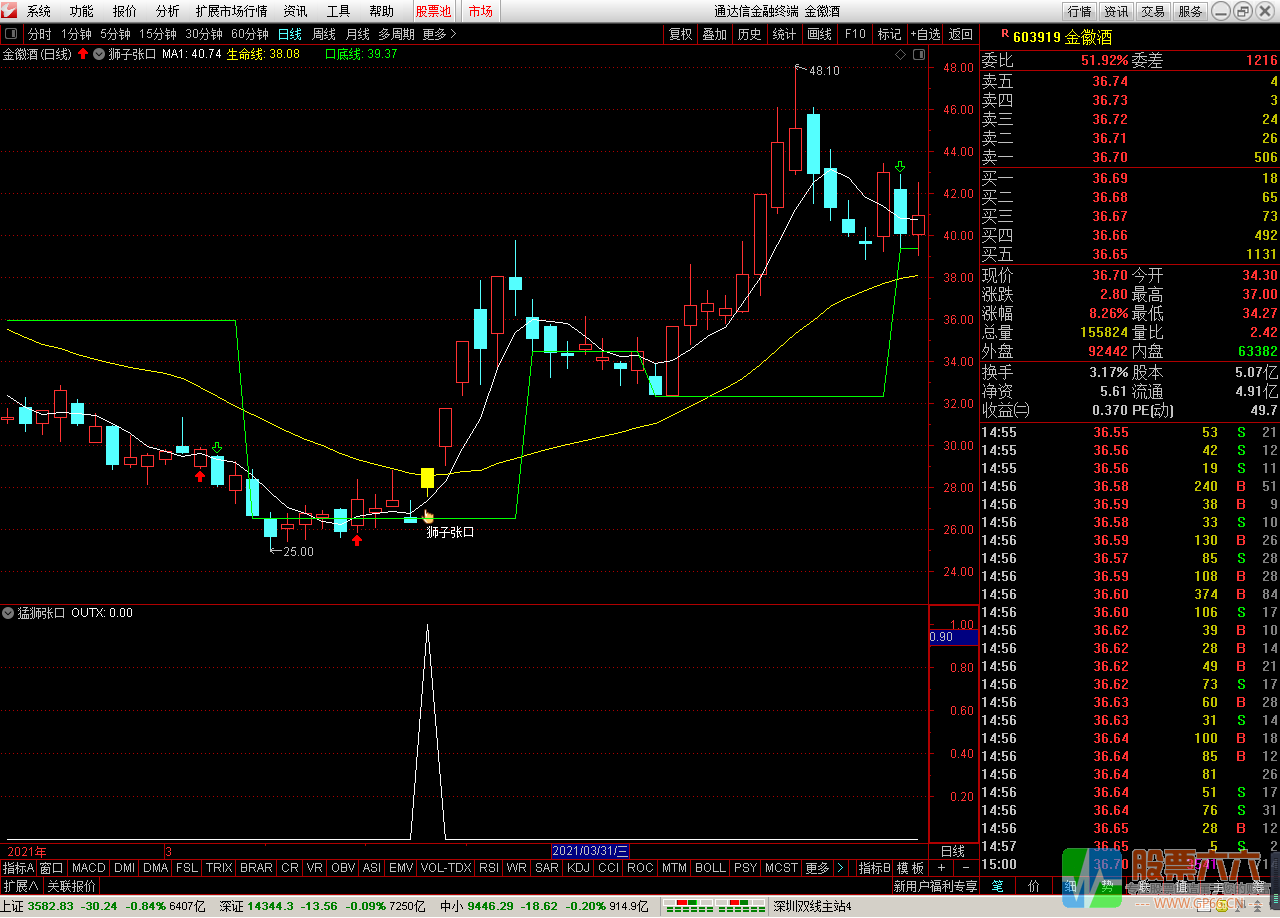Viewport: 1280px width, 918px height.
Task: Click the 2021/03/31 date marker on timeline
Action: (x=591, y=851)
